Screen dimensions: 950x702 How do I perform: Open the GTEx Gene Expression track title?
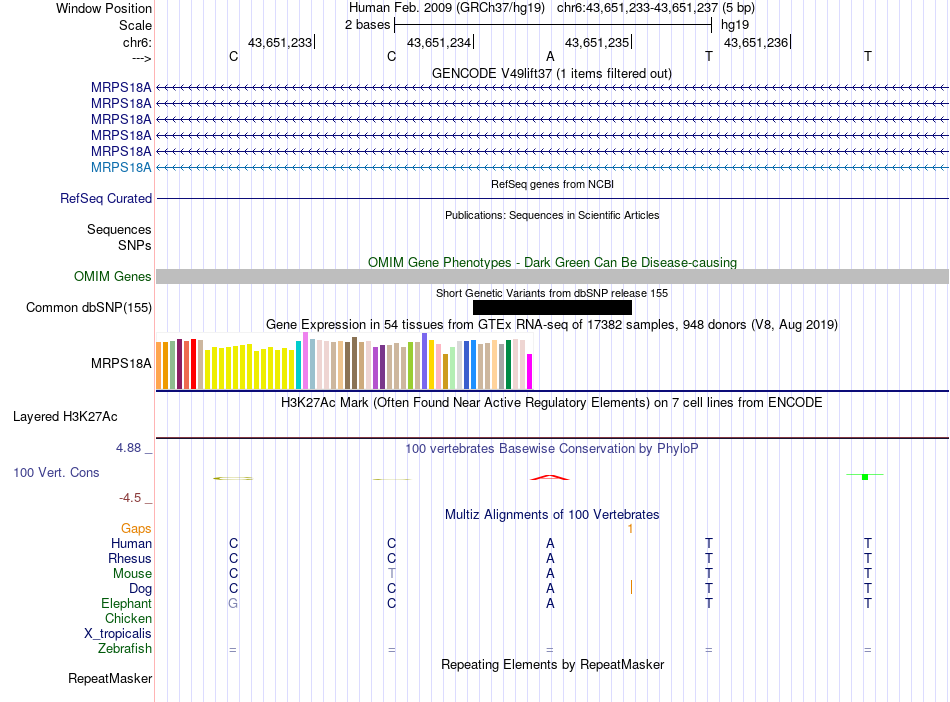[x=552, y=325]
